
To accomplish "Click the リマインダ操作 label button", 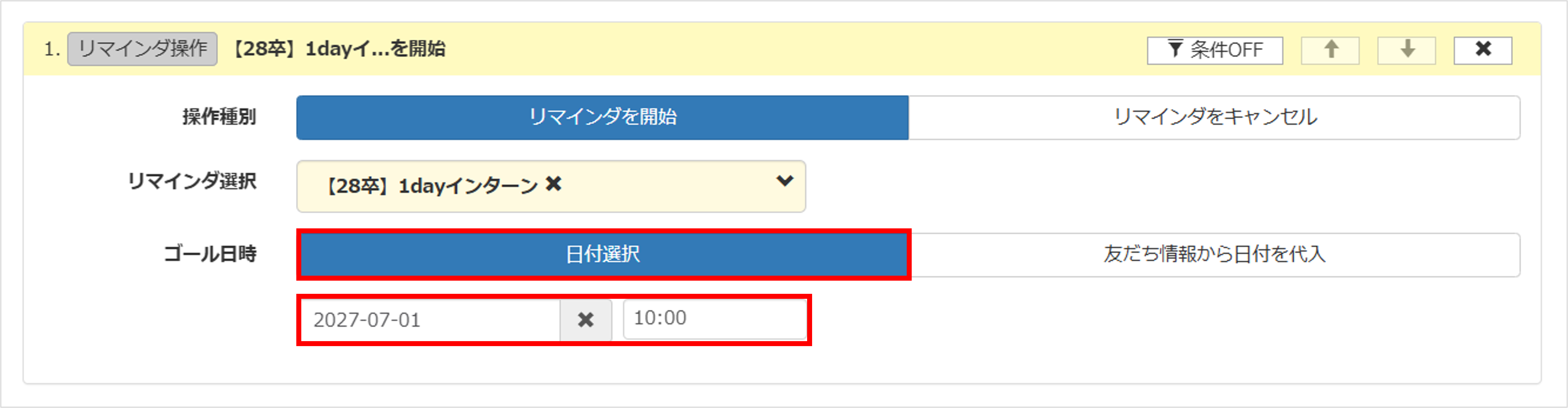I will [142, 49].
